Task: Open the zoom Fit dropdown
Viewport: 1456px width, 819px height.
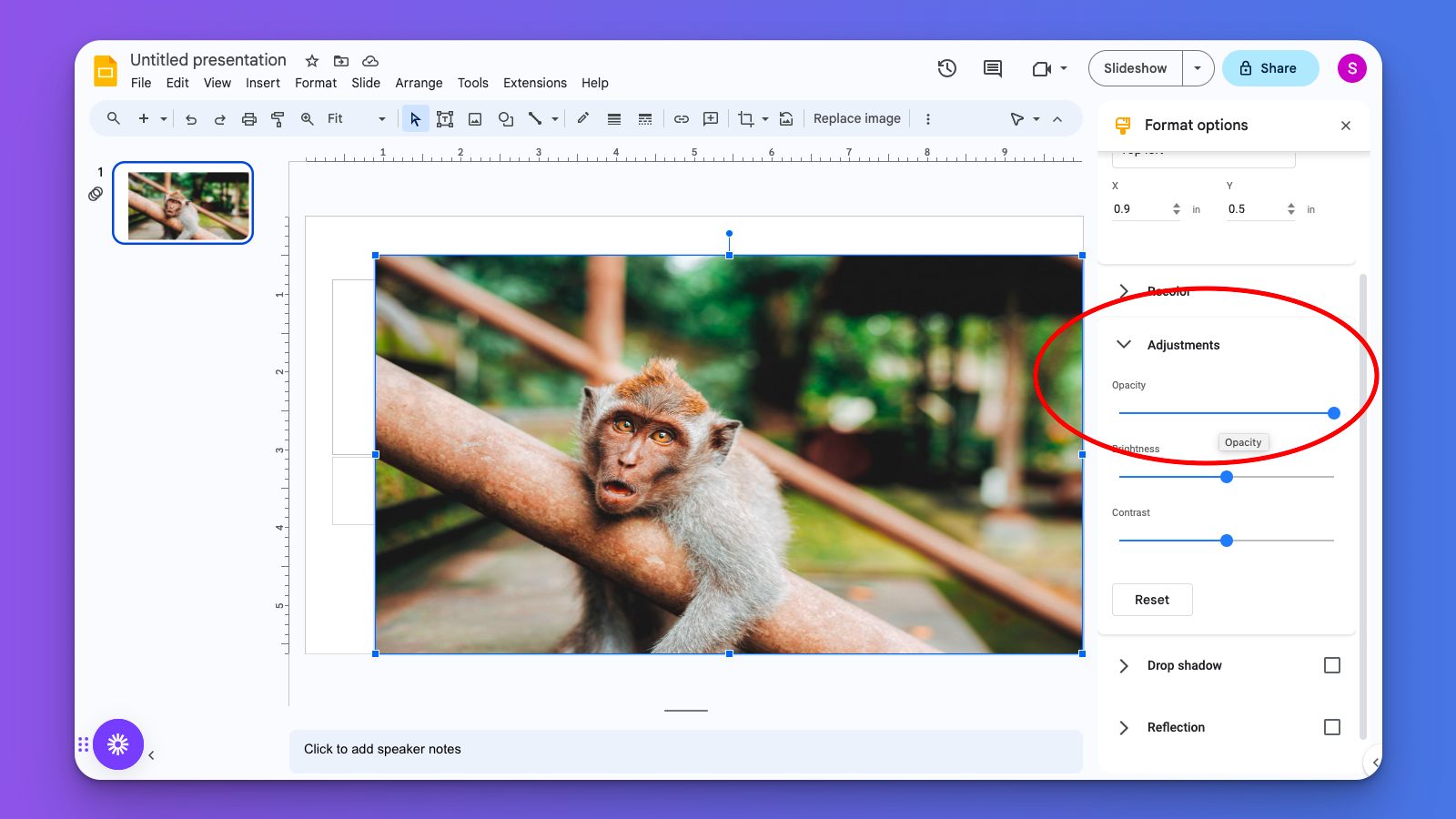Action: click(381, 118)
